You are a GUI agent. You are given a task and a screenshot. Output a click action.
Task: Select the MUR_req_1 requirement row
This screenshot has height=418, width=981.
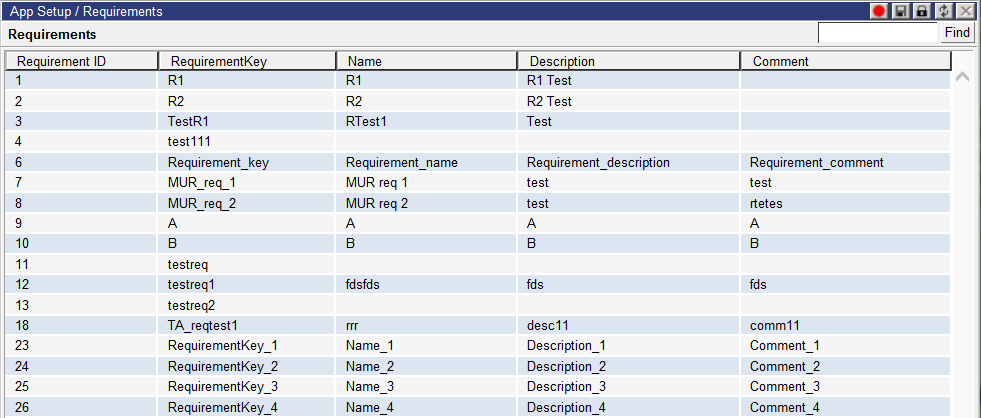478,183
